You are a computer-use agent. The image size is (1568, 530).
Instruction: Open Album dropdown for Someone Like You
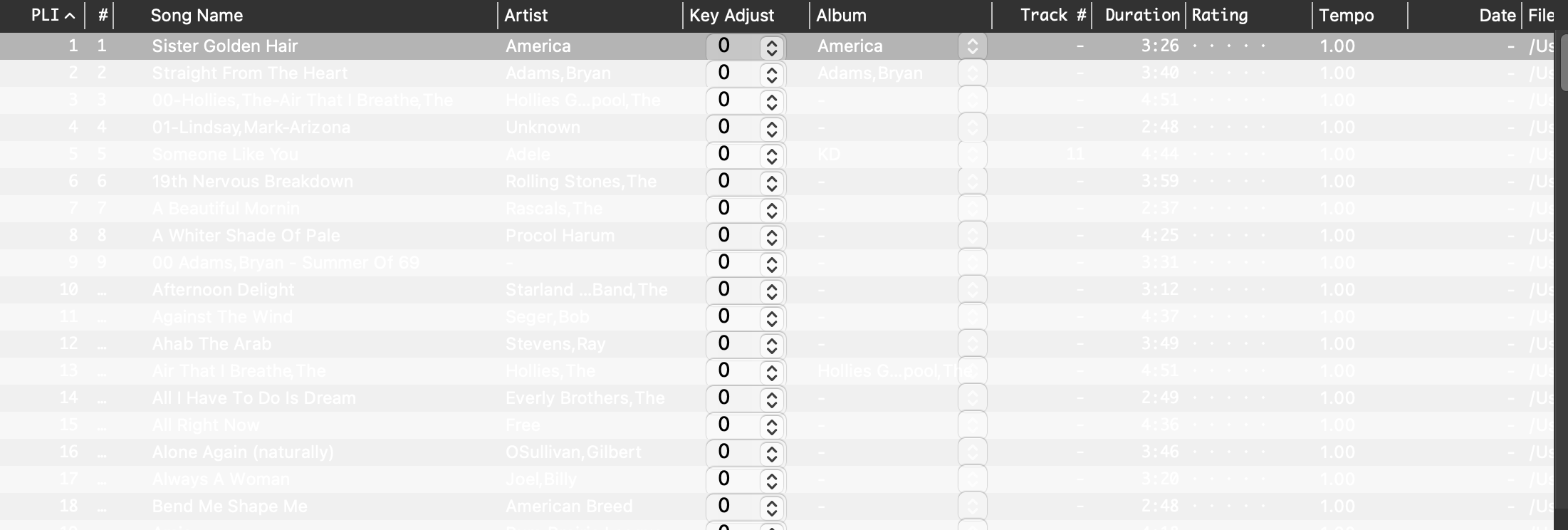[972, 155]
